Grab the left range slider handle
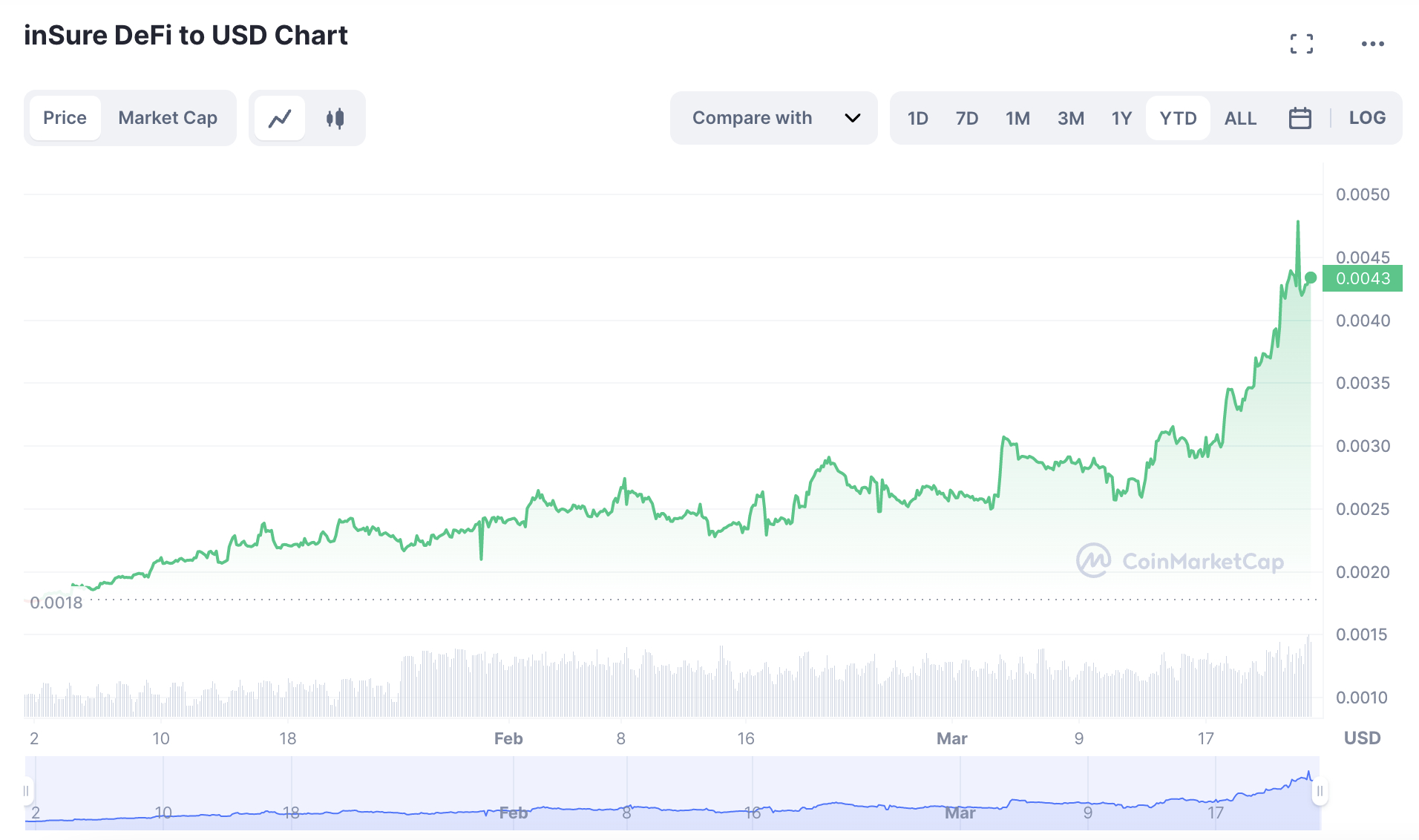Viewport: 1419px width, 840px height. [27, 791]
